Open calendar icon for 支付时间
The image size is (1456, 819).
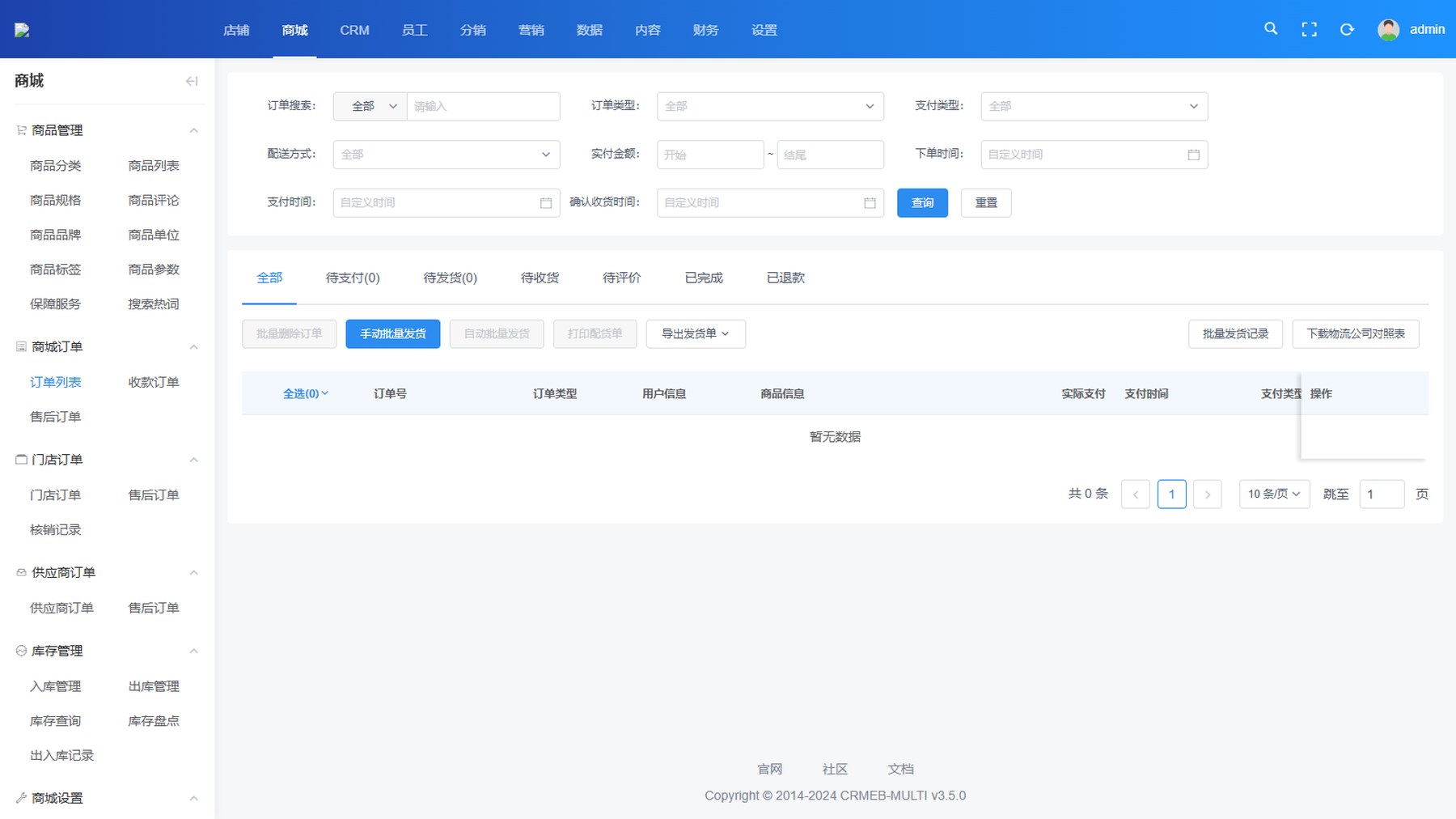click(x=546, y=203)
